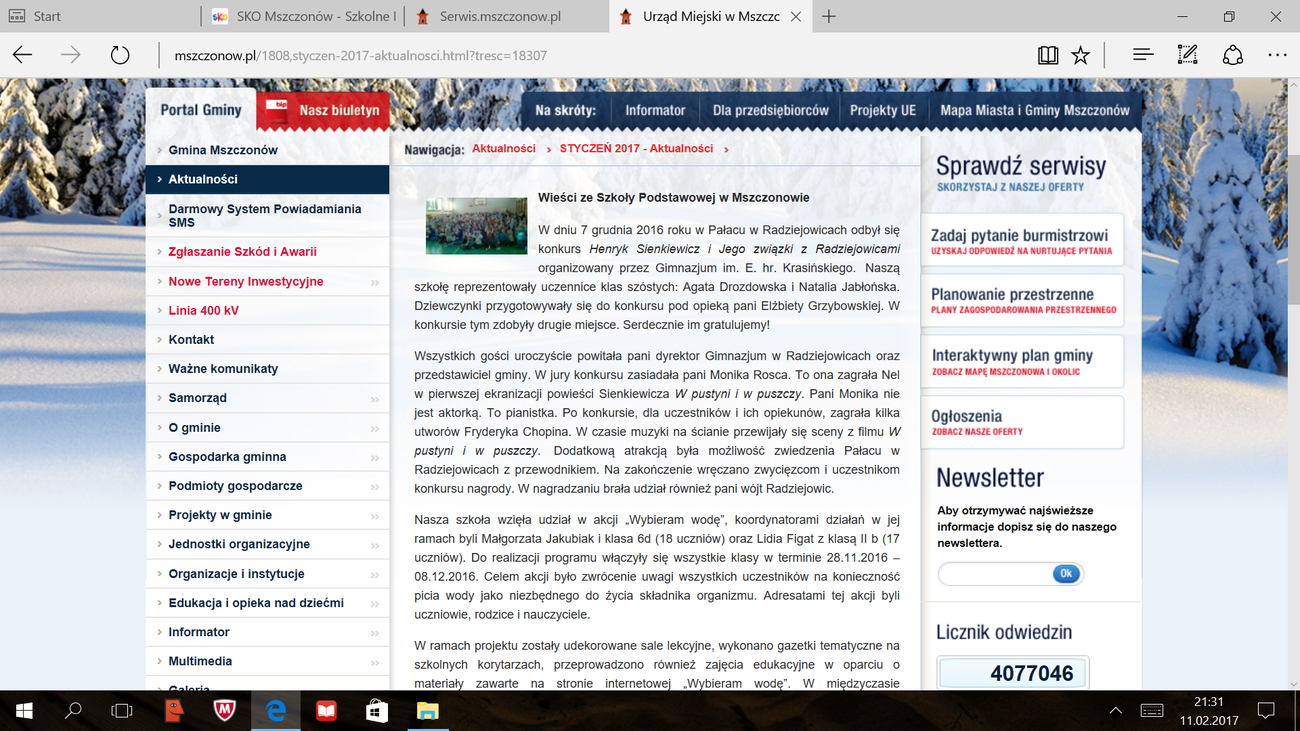Expand Edukacja i opieka nad dziećmi arrows

tap(375, 603)
